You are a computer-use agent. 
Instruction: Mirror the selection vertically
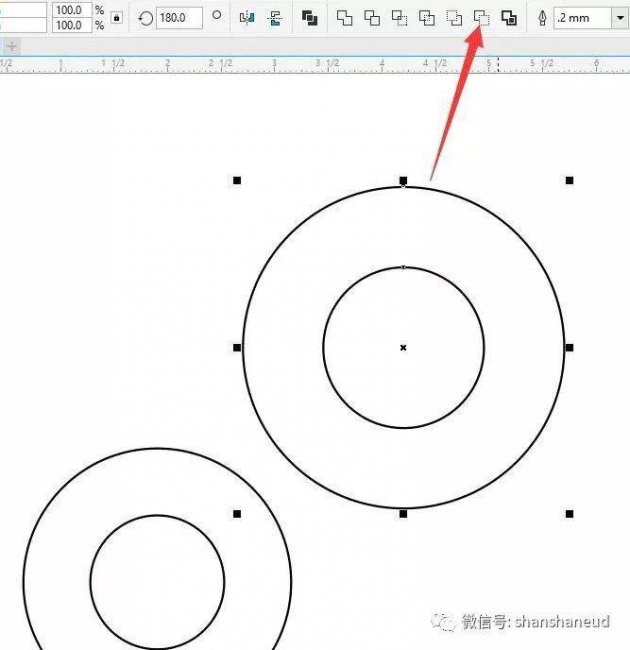275,18
